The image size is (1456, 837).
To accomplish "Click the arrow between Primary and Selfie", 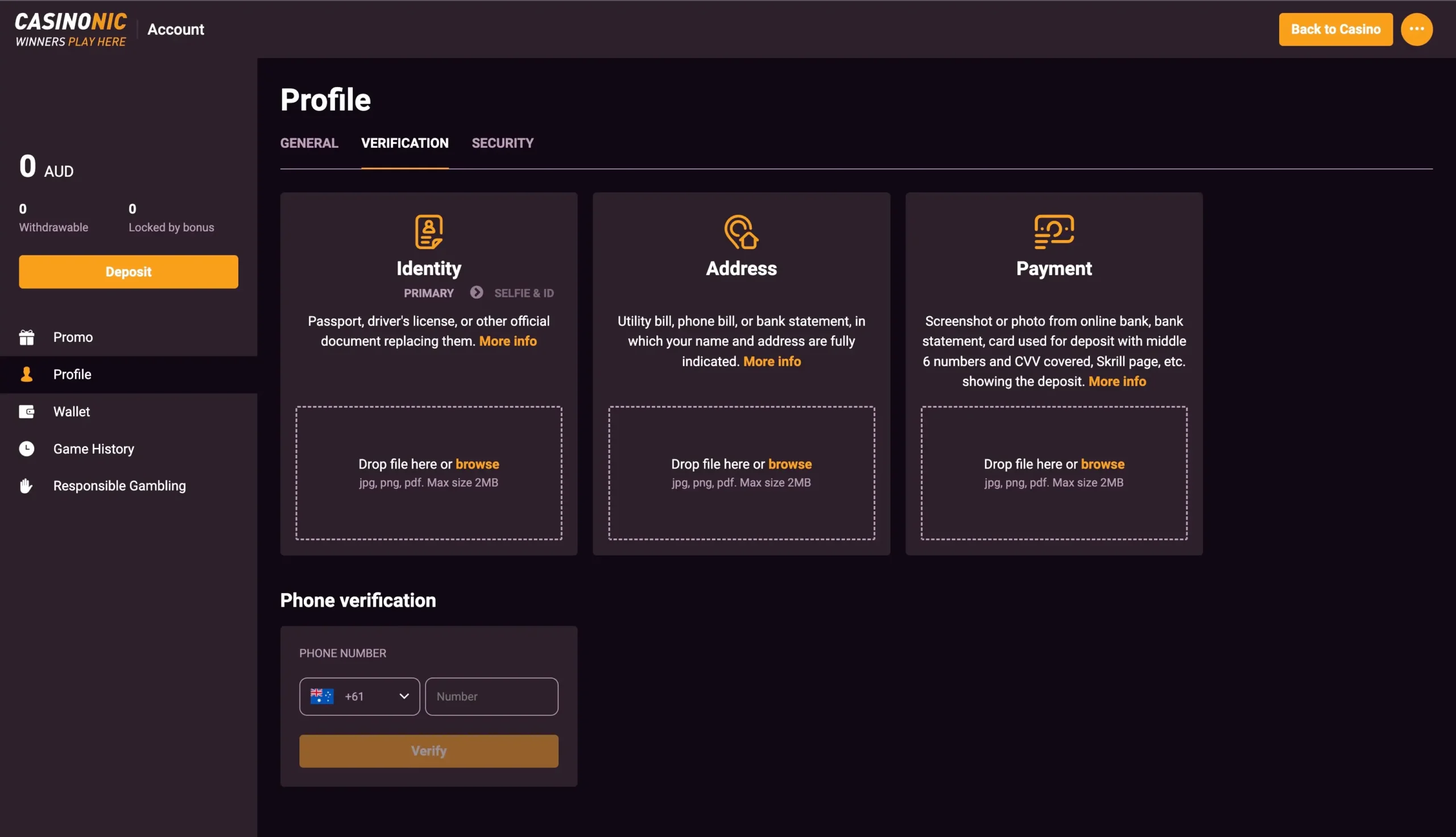I will pyautogui.click(x=476, y=293).
